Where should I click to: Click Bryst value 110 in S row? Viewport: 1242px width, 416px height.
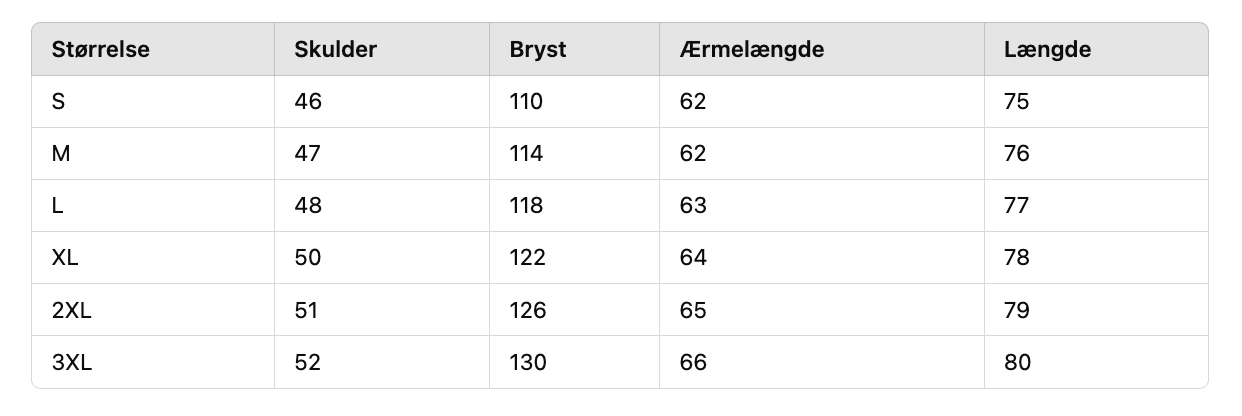526,102
